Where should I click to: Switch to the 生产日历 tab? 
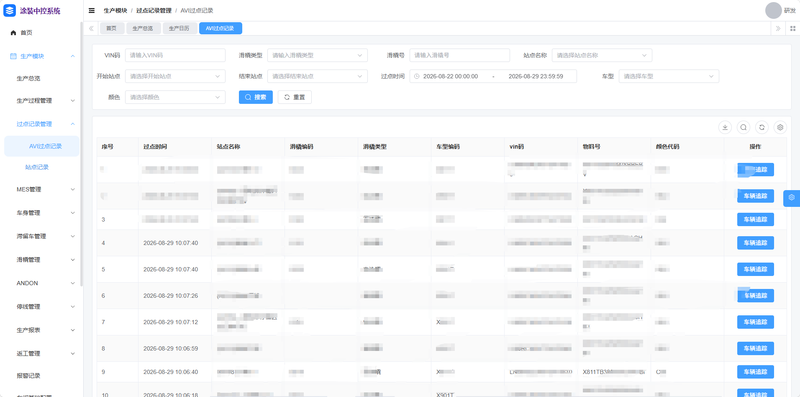click(179, 29)
